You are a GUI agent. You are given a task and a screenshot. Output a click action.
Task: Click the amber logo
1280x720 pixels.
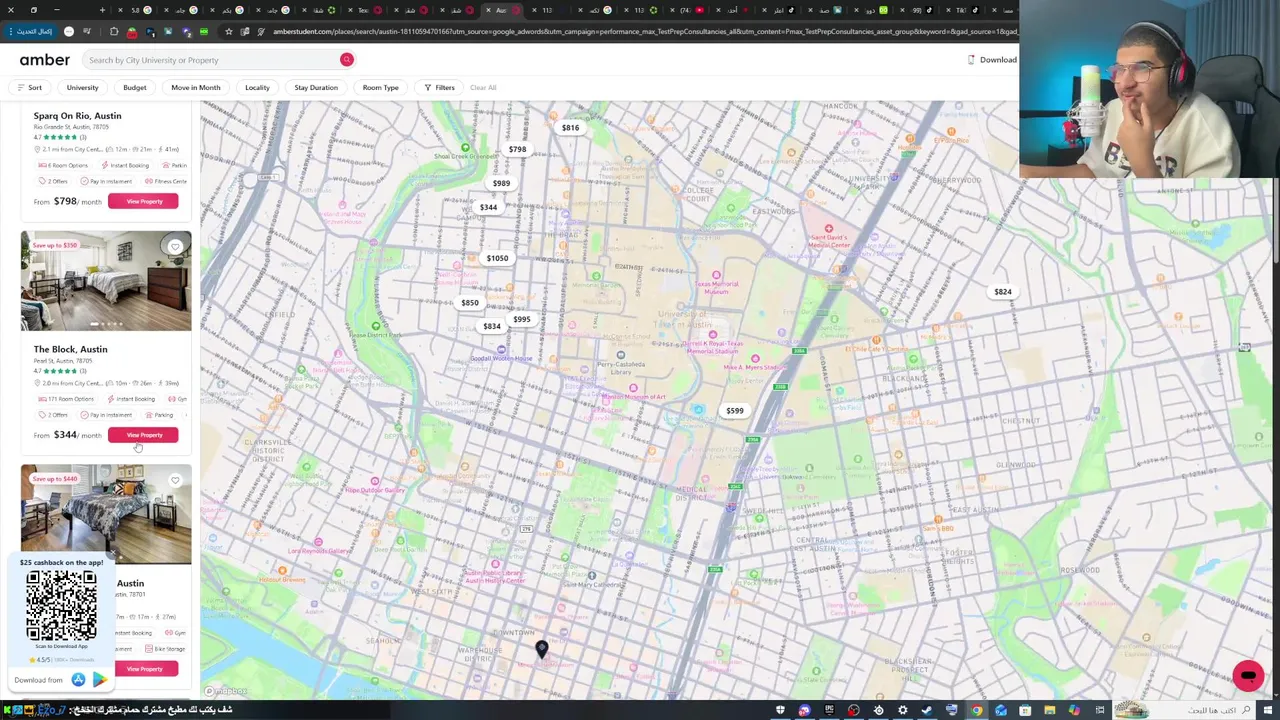tap(44, 60)
